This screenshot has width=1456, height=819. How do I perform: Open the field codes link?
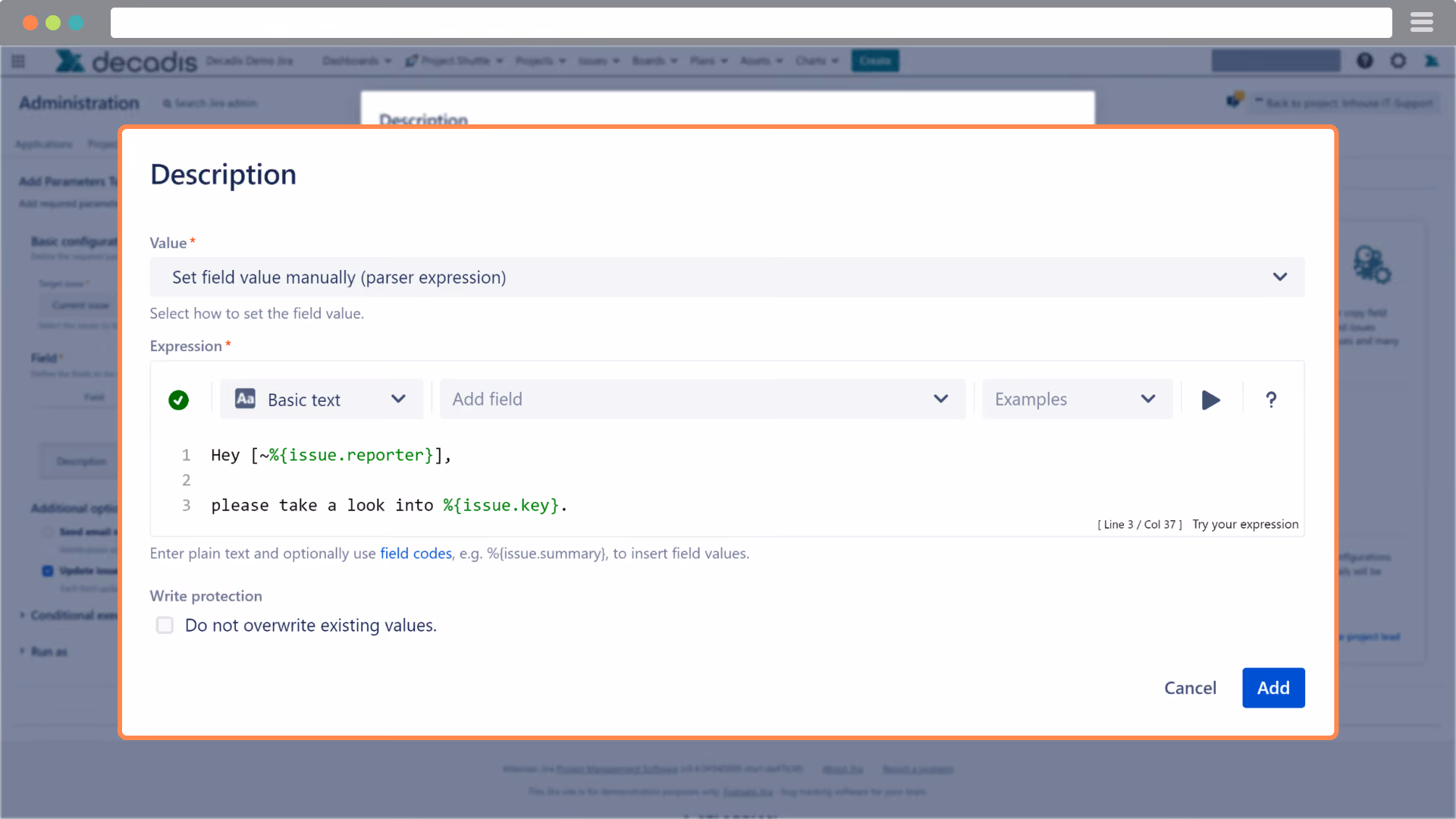(x=416, y=554)
